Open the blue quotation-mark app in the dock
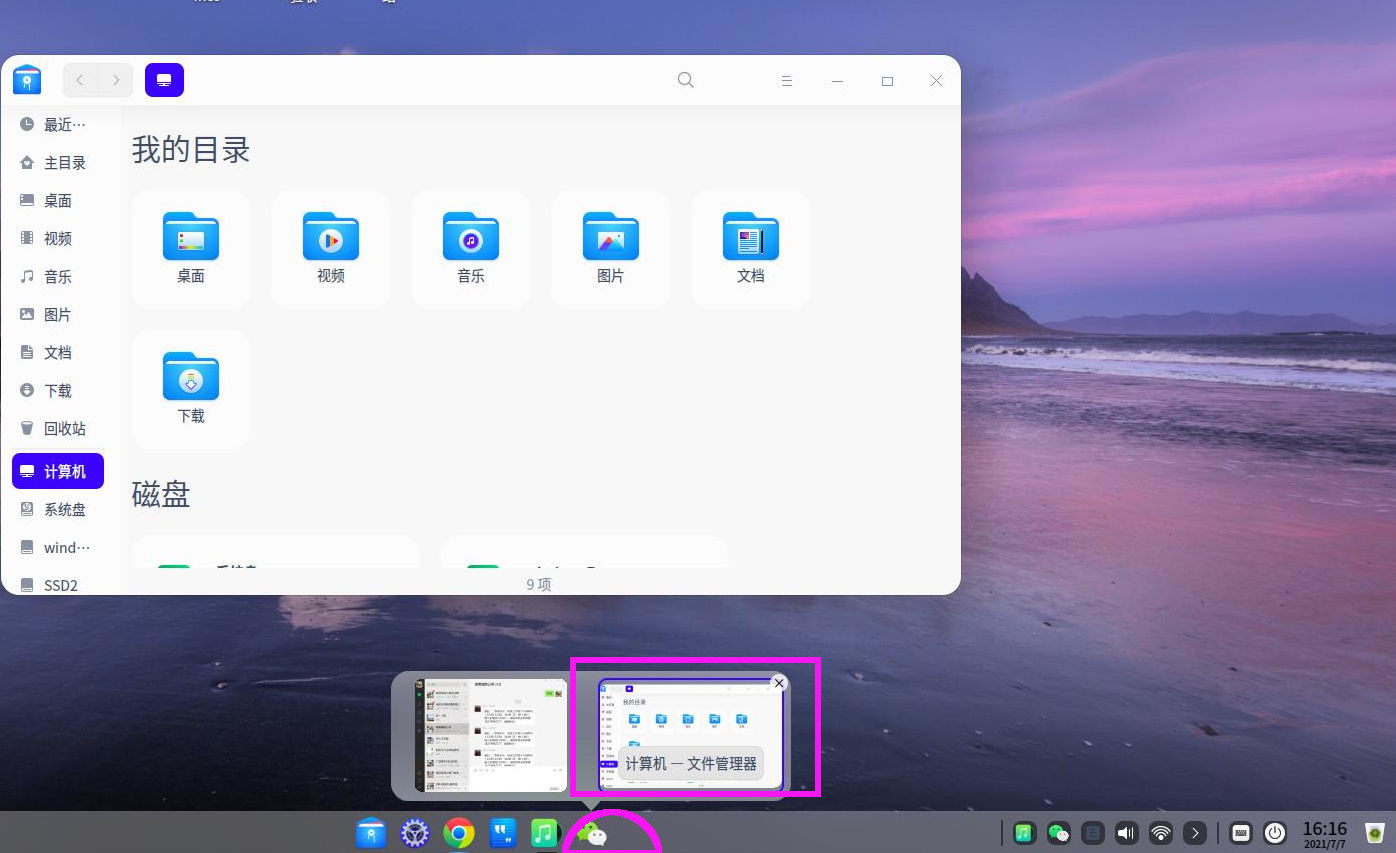 503,832
